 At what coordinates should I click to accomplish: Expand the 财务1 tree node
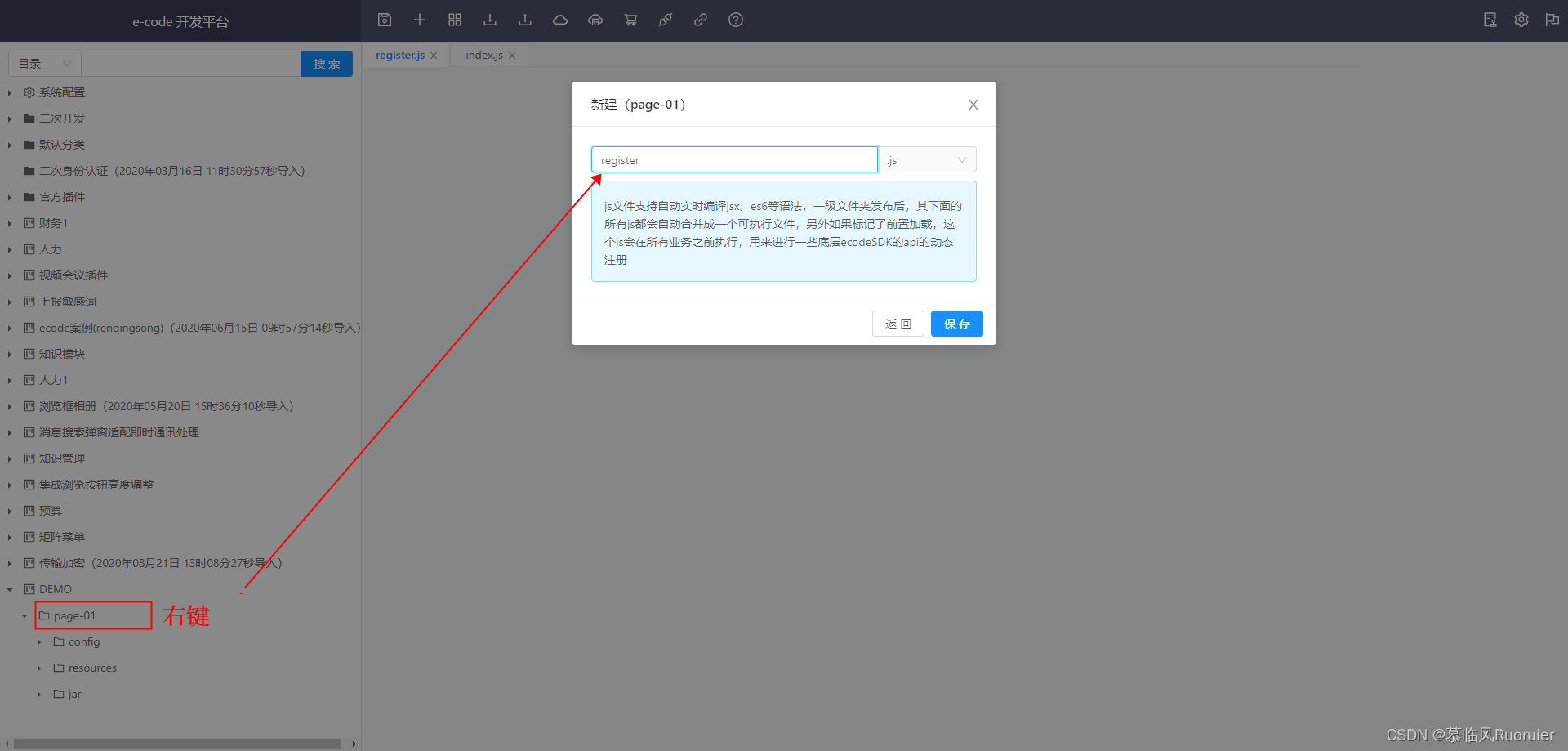click(x=10, y=223)
